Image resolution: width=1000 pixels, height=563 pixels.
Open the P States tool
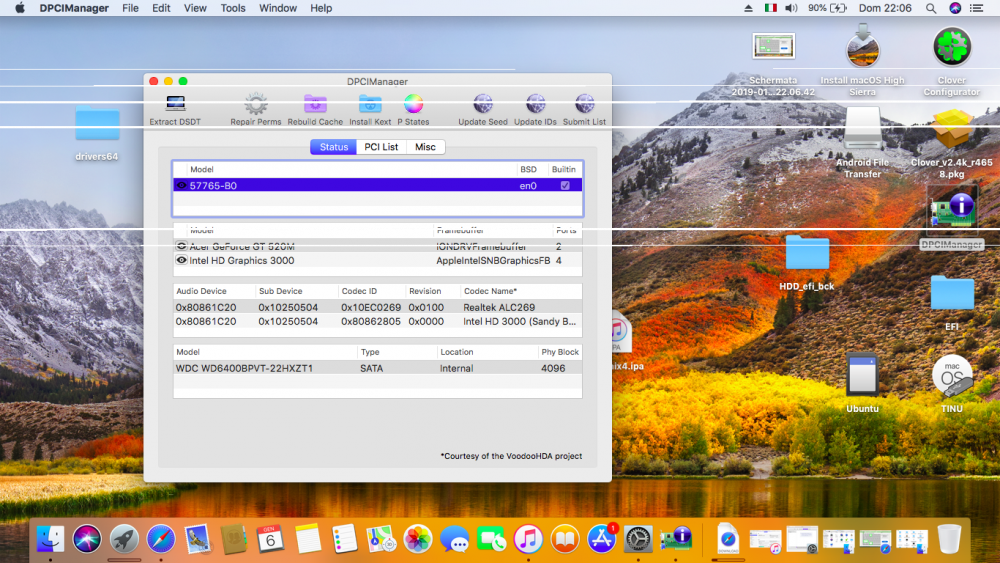[413, 104]
